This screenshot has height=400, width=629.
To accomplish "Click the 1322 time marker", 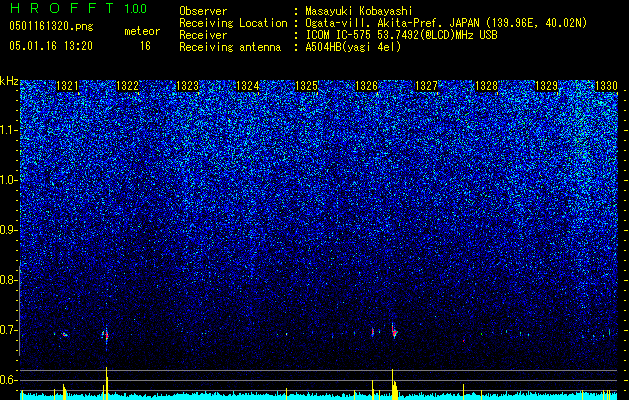I will tap(127, 86).
